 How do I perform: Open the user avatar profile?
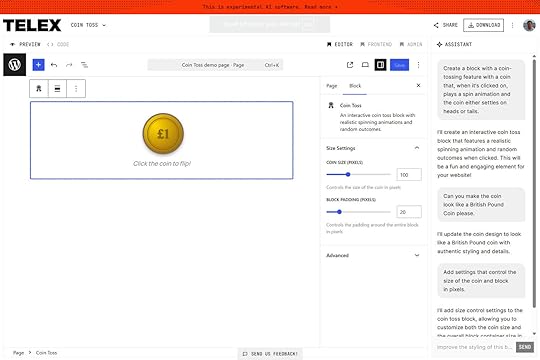point(529,25)
